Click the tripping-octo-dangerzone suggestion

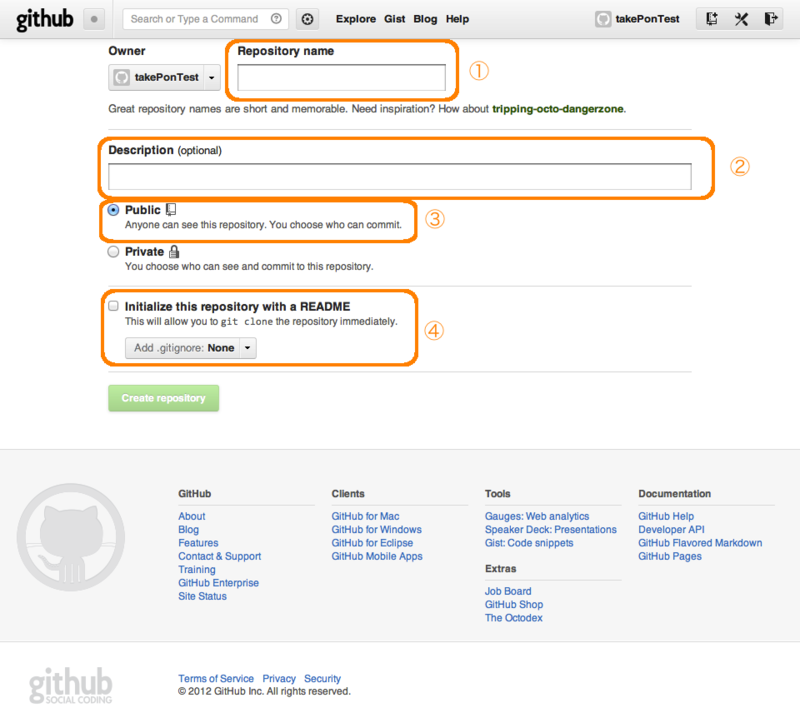coord(558,109)
